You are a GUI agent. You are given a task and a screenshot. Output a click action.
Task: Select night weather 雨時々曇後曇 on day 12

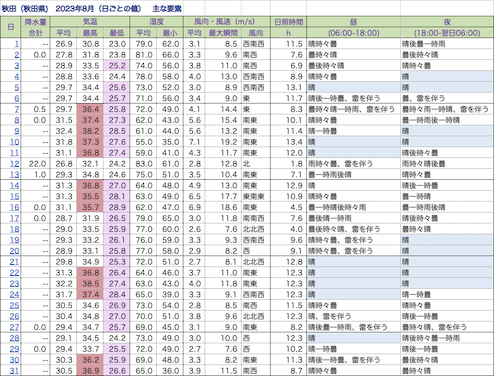[x=424, y=164]
